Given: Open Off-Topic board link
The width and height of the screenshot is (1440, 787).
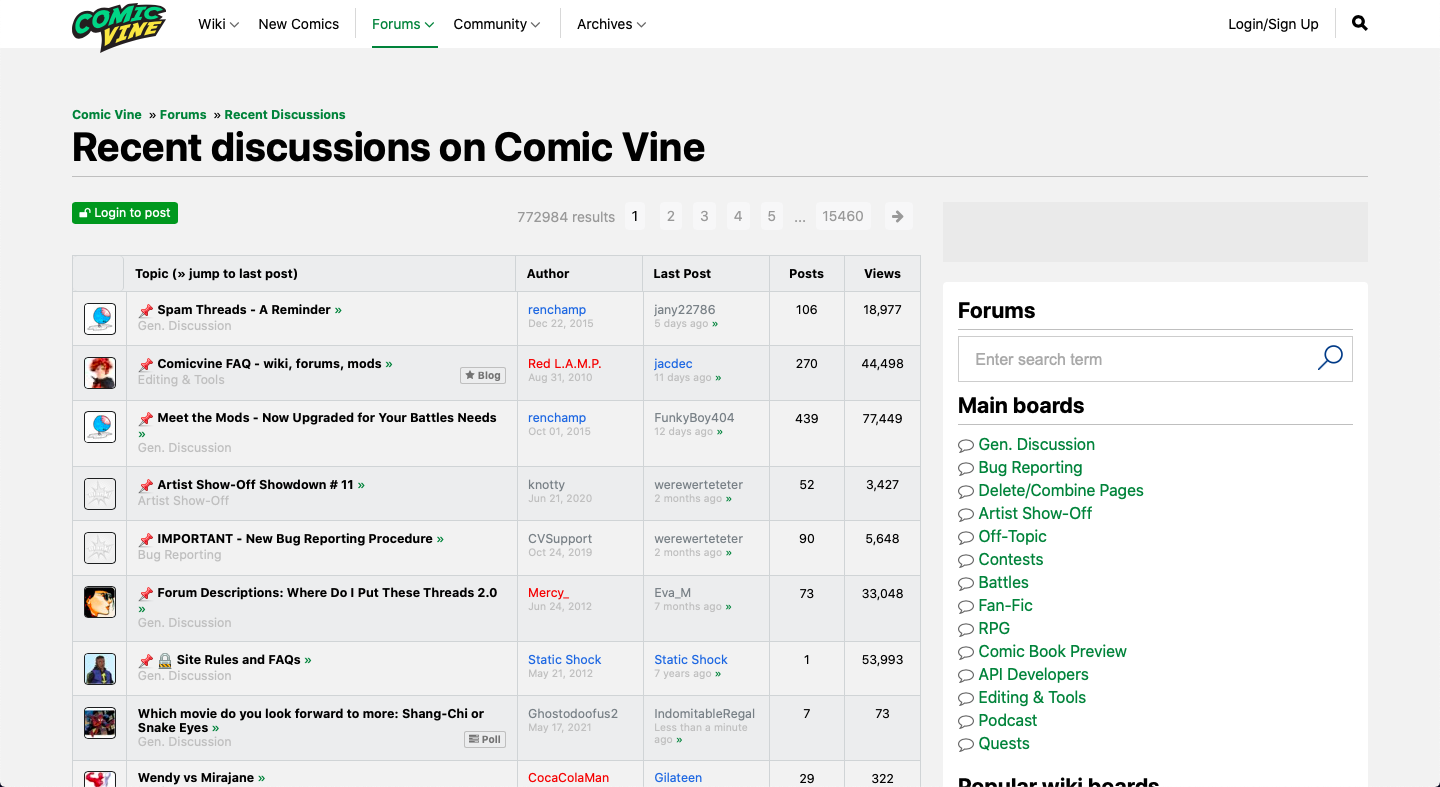Looking at the screenshot, I should tap(1012, 536).
